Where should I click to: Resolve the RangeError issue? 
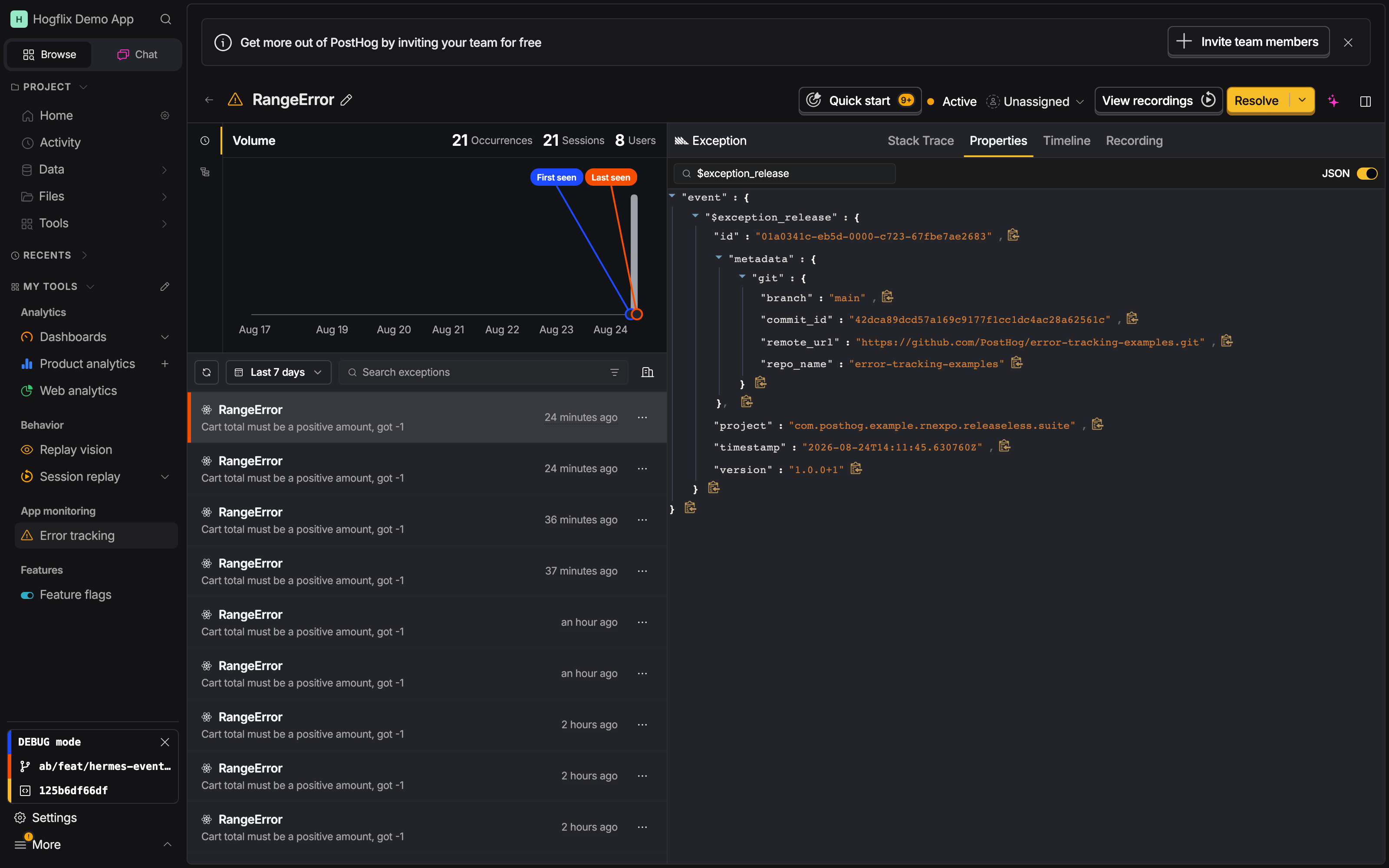(1257, 100)
